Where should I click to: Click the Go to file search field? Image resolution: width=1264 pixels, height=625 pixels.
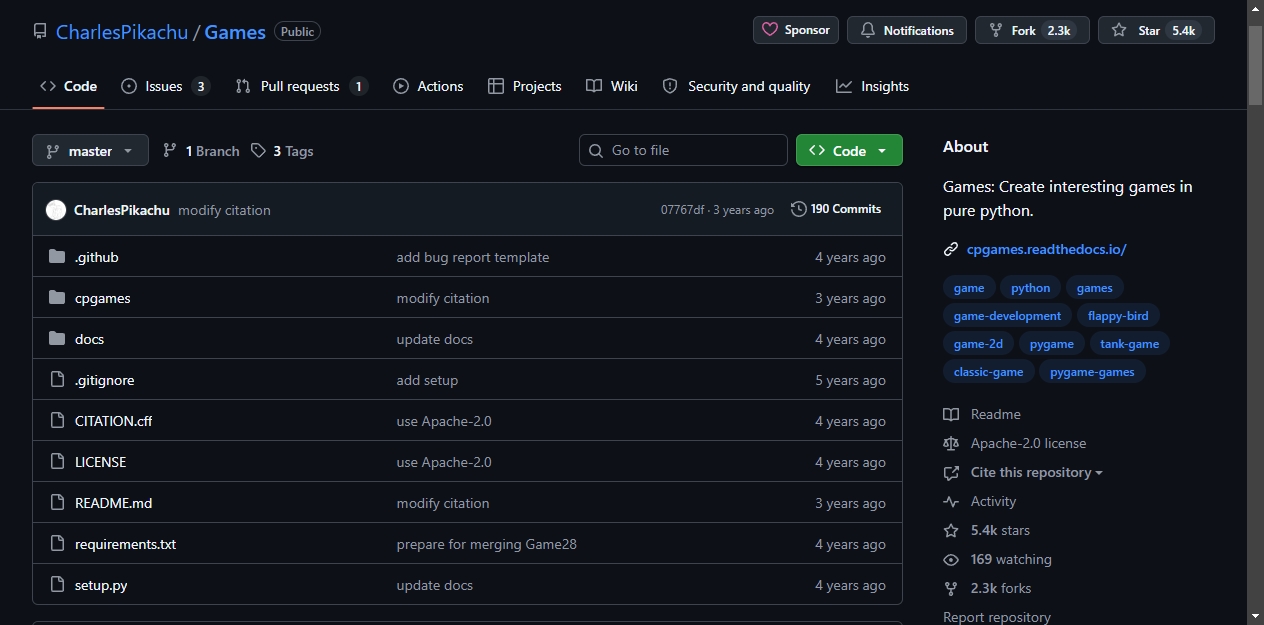683,150
